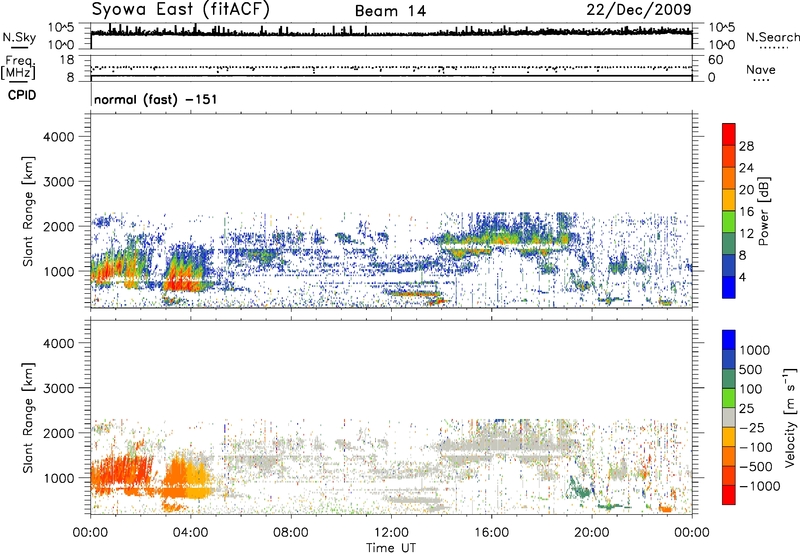
Task: Click the Nave axis value 60
Action: click(715, 60)
